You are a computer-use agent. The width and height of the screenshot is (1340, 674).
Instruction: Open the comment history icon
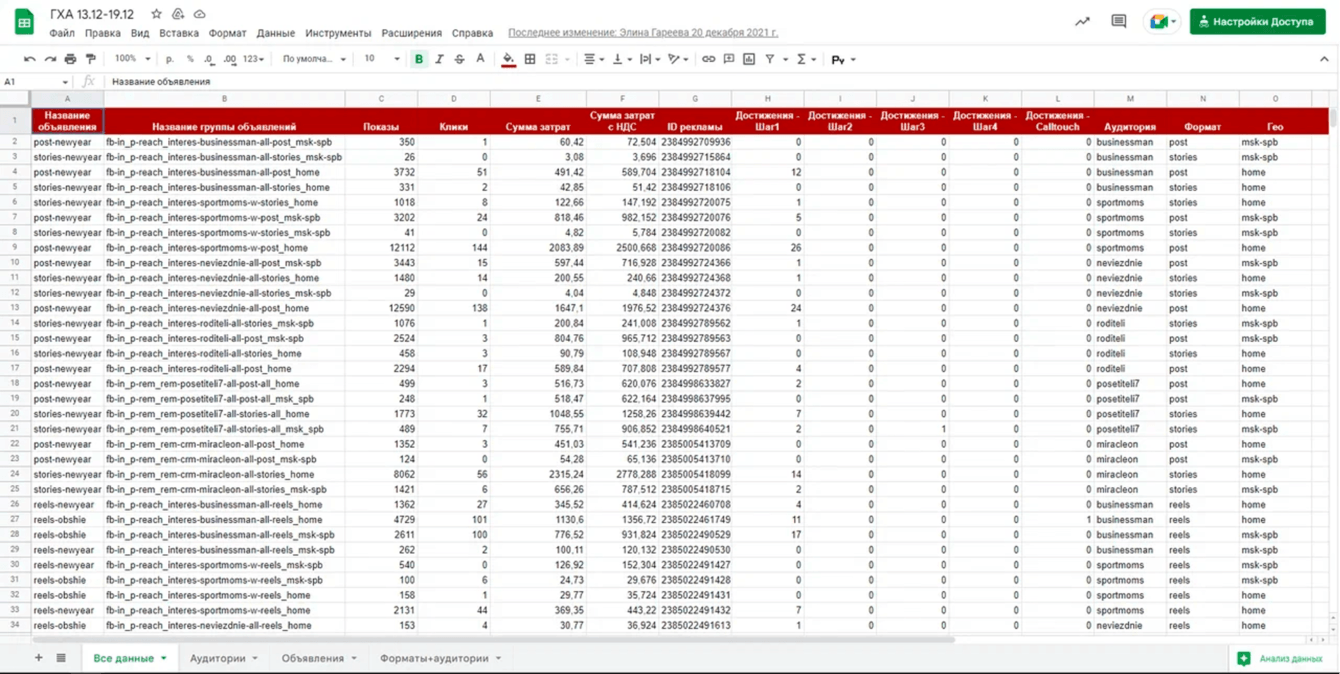[x=1118, y=21]
